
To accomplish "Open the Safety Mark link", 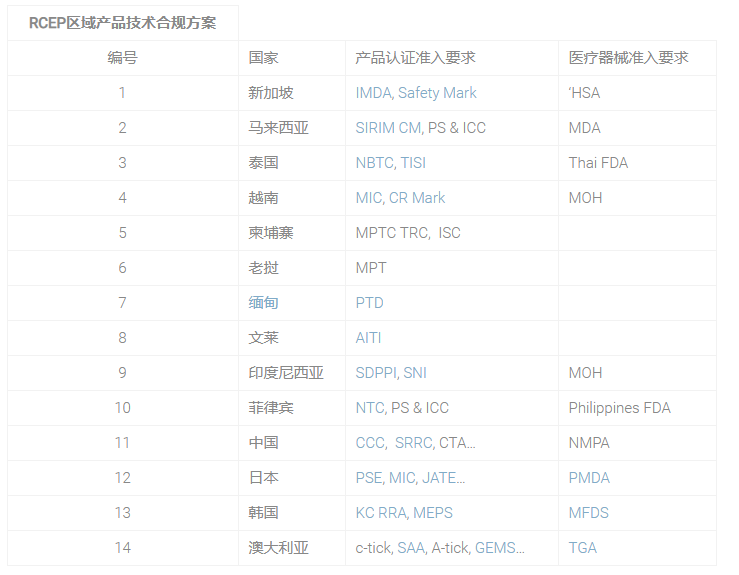I will tap(437, 93).
